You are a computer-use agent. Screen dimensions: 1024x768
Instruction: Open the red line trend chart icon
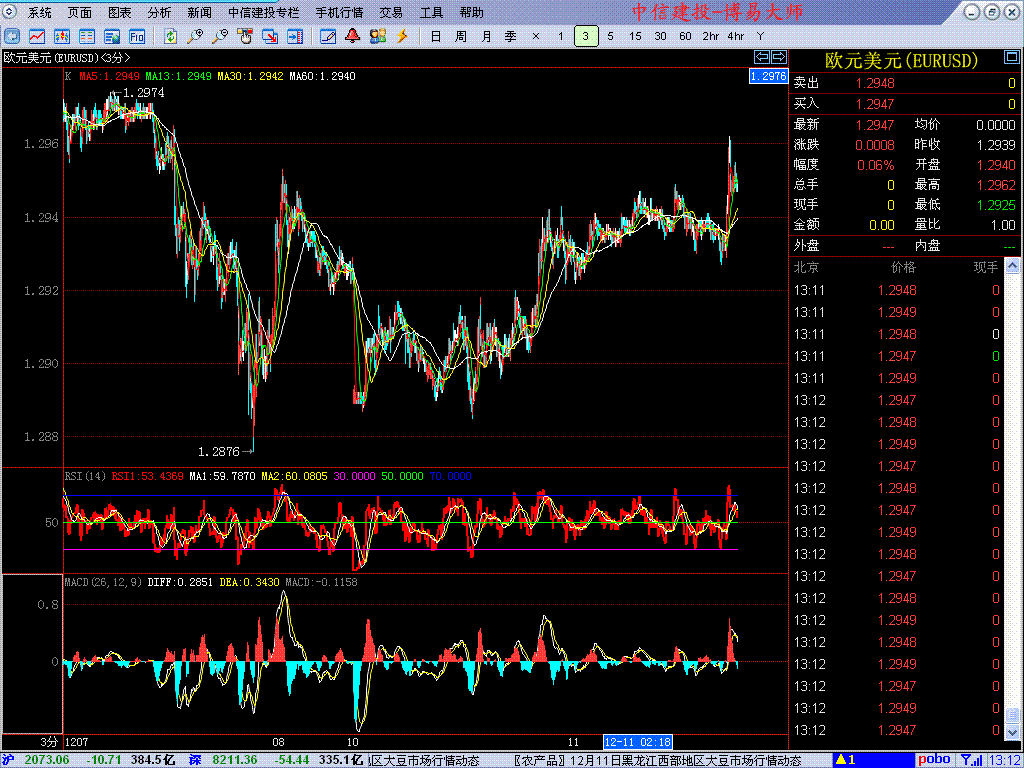pos(37,36)
